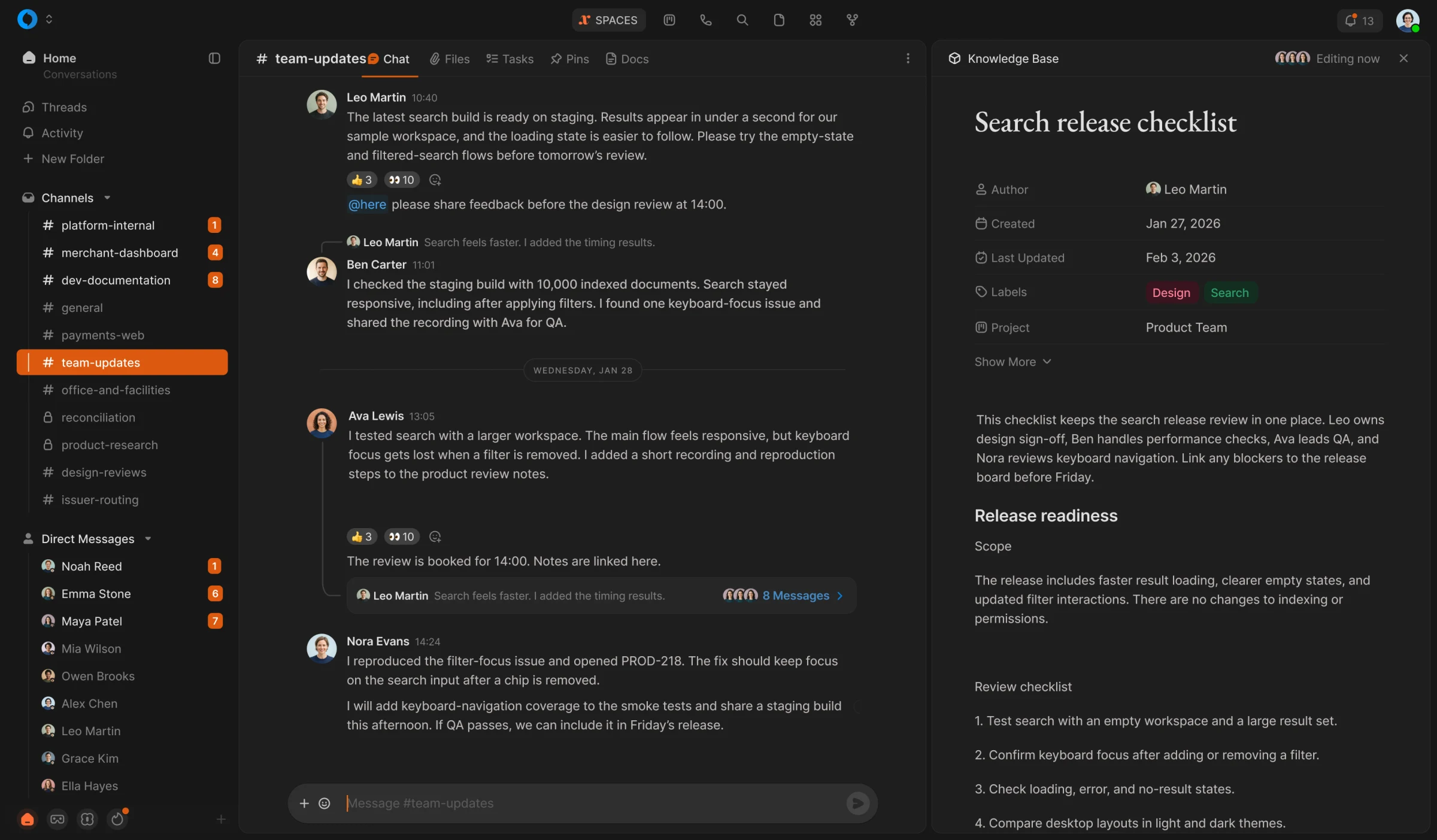The image size is (1437, 840).
Task: Open the workspace switcher chevrons near logo
Action: click(x=49, y=19)
